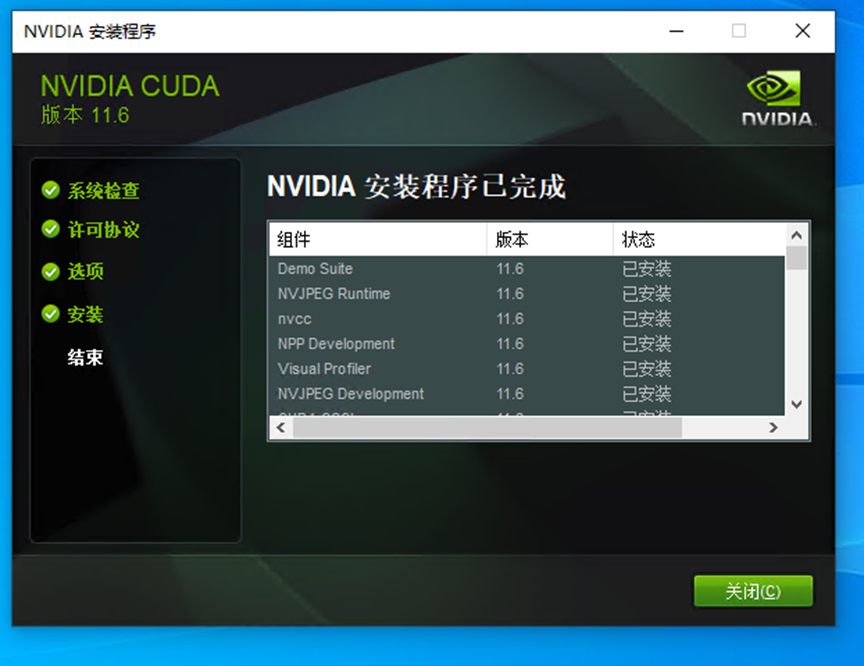The image size is (864, 666).
Task: Click the green check beside 选项
Action: pos(51,272)
